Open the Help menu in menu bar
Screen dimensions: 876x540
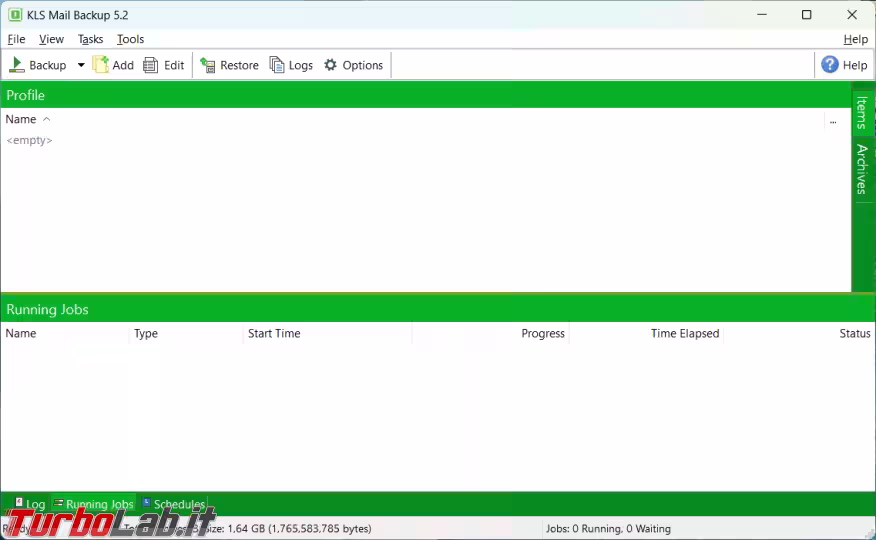(855, 39)
